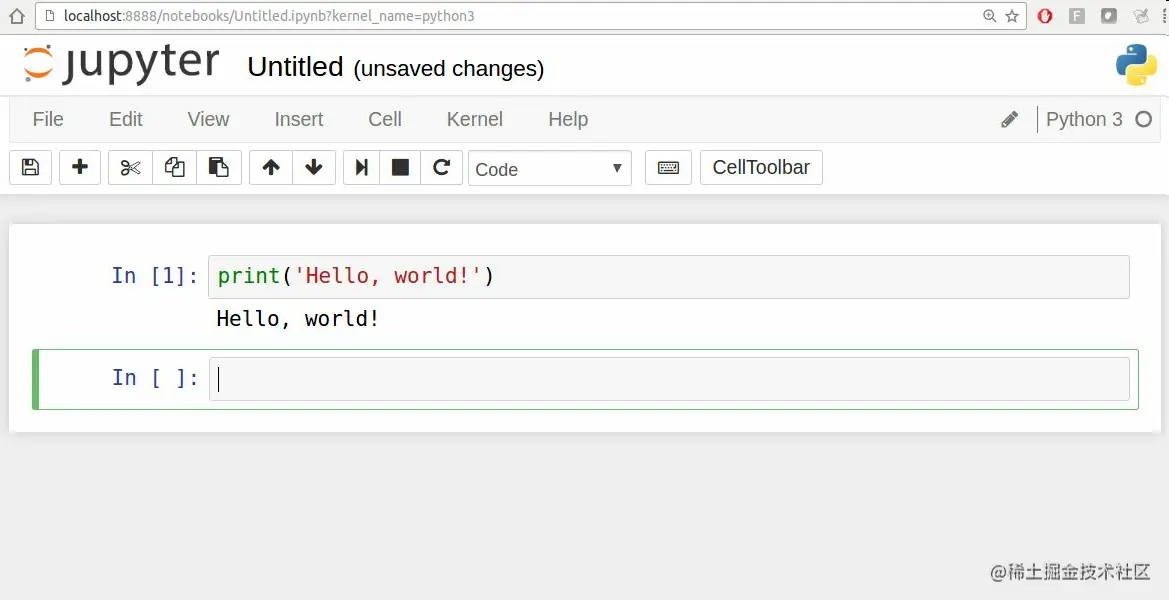The image size is (1169, 600).
Task: Open the command palette keyboard icon
Action: pyautogui.click(x=668, y=168)
